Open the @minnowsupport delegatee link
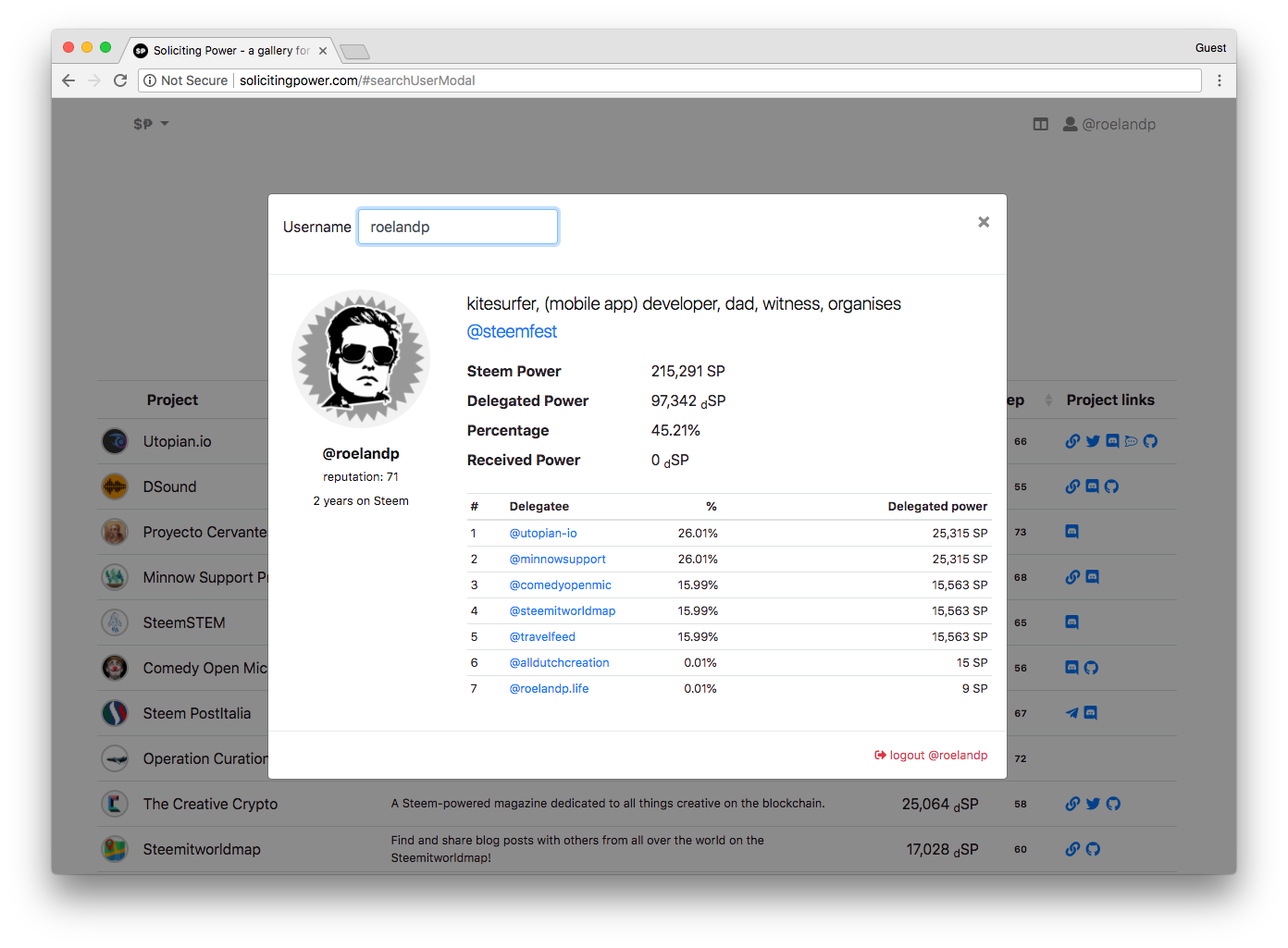 point(557,559)
